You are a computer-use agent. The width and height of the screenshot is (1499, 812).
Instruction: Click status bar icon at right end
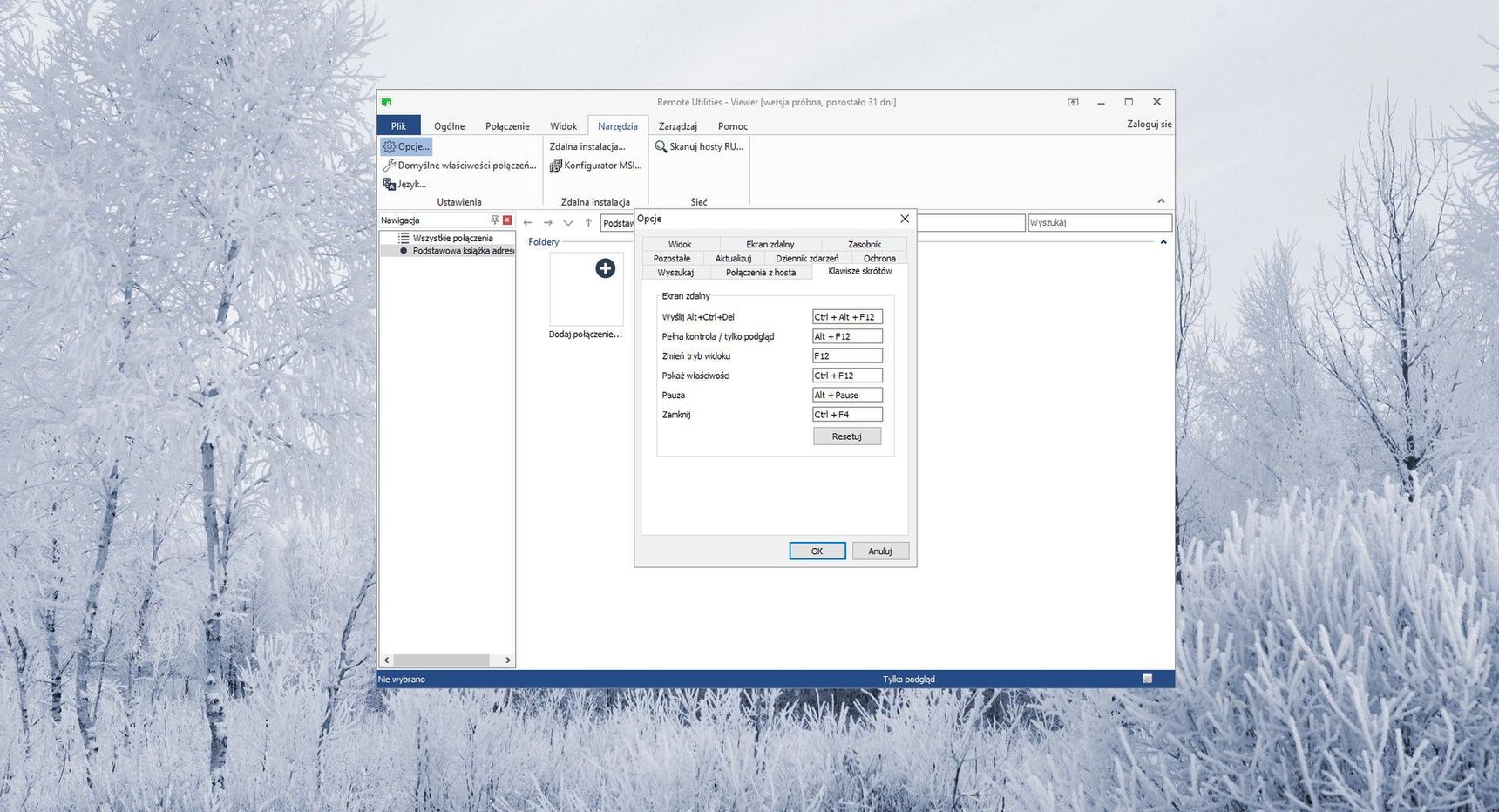(1148, 679)
